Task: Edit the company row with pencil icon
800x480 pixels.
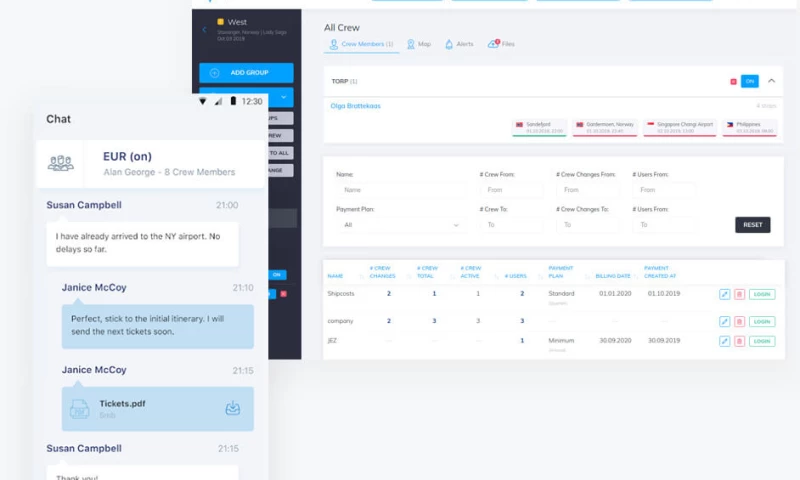Action: (x=724, y=321)
